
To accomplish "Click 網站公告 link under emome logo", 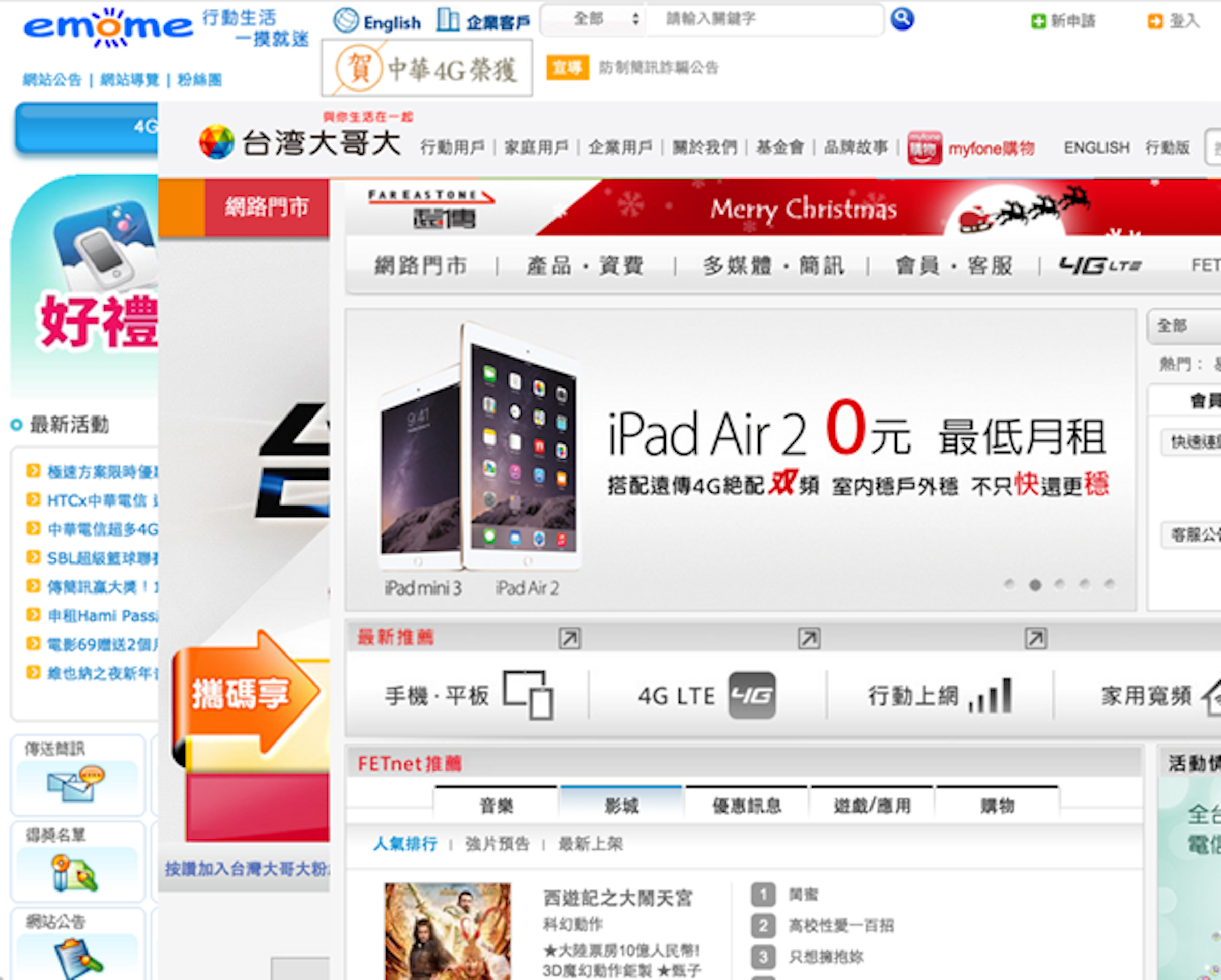I will pos(52,80).
